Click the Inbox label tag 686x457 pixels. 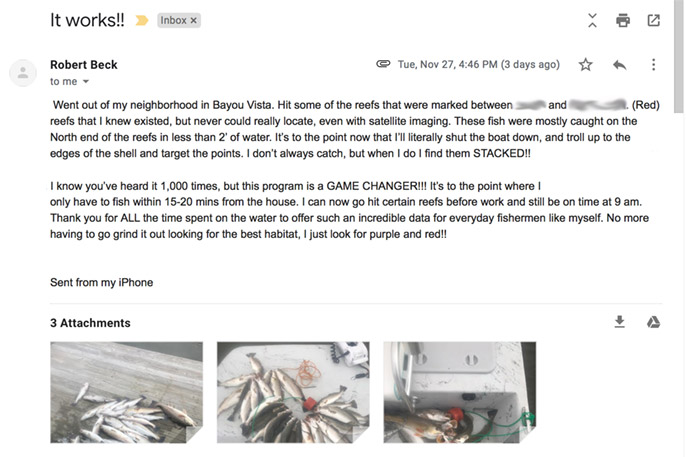173,21
